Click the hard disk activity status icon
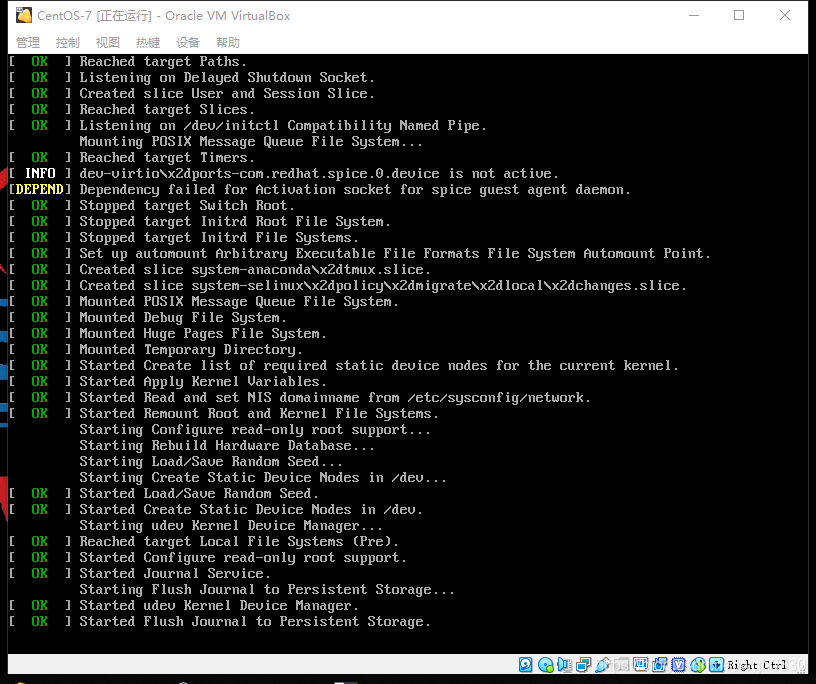 tap(526, 665)
